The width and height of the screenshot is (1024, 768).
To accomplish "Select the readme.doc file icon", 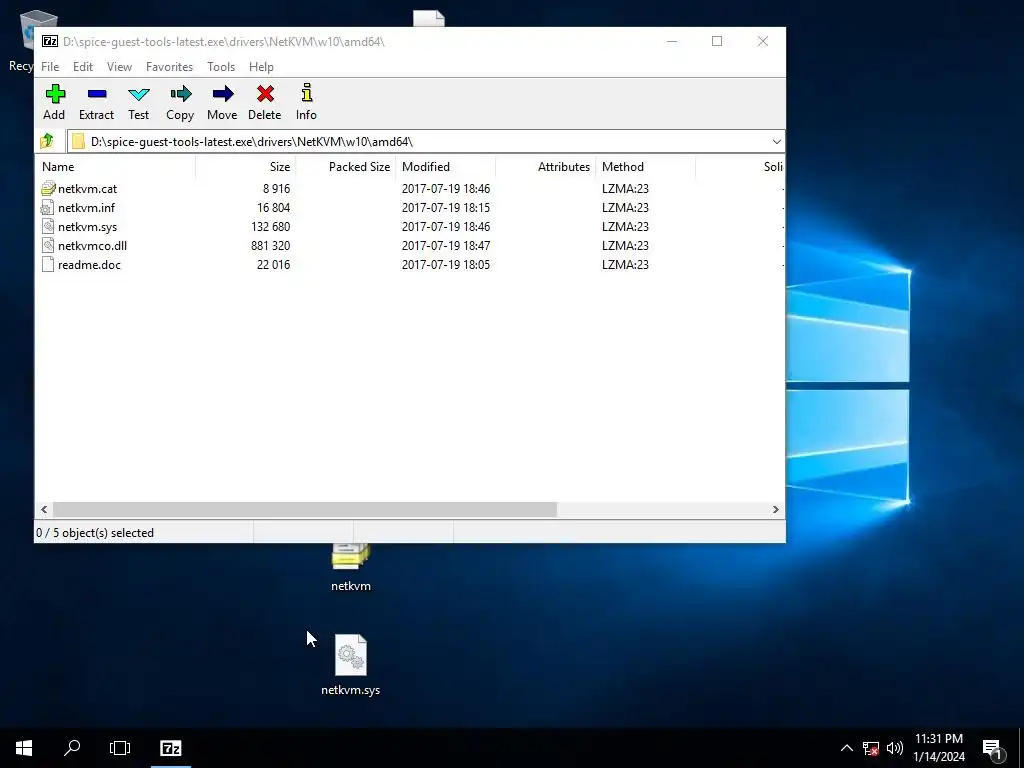I will [47, 264].
